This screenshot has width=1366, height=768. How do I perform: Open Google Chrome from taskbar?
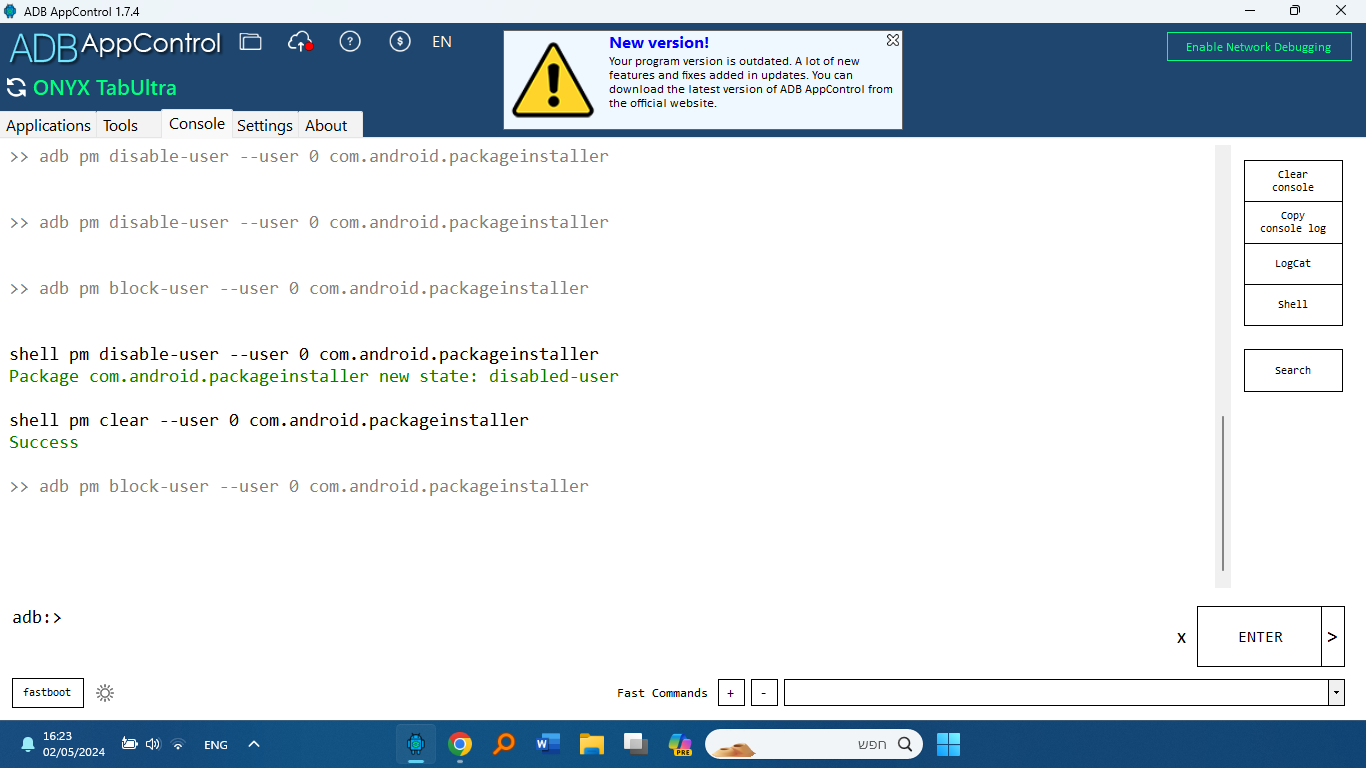[460, 744]
